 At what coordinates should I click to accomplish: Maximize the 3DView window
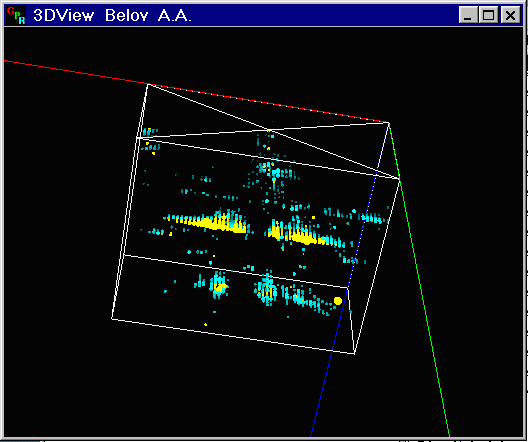click(489, 15)
